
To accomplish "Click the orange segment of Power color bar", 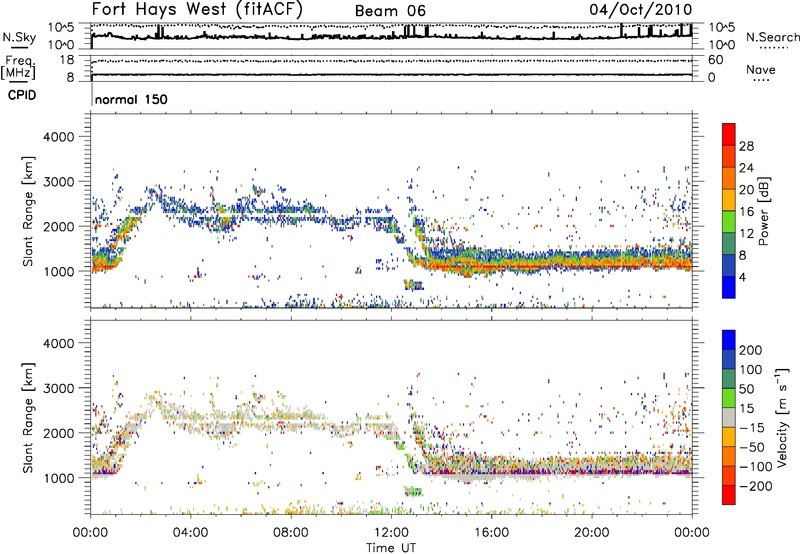I will pos(729,178).
